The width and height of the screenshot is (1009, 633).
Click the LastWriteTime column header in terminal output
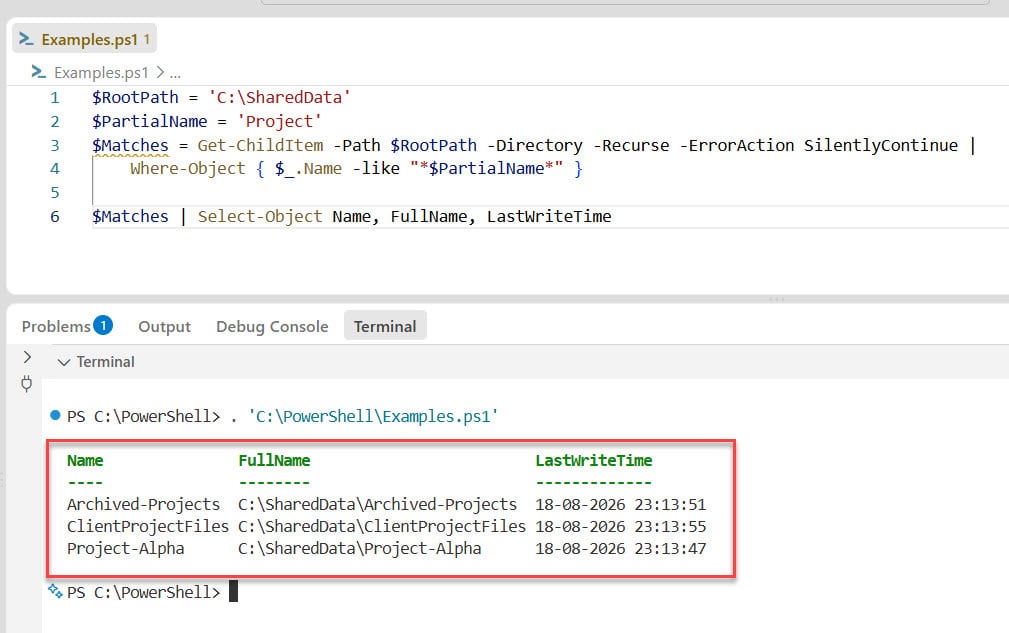click(x=594, y=461)
